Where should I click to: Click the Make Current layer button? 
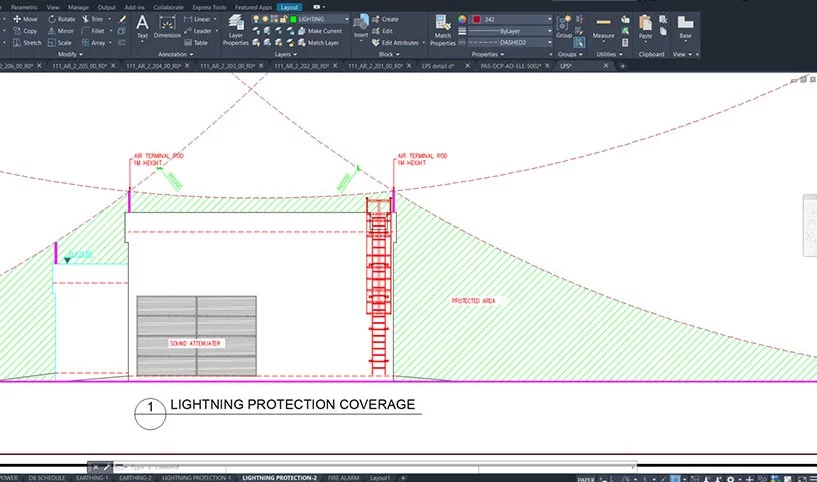coord(322,31)
